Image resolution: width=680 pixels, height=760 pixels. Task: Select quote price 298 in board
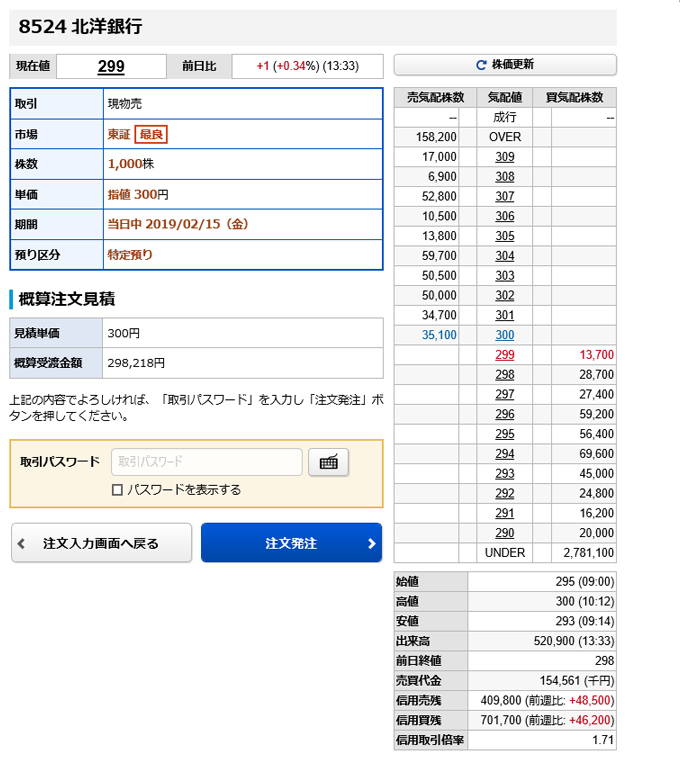point(505,375)
